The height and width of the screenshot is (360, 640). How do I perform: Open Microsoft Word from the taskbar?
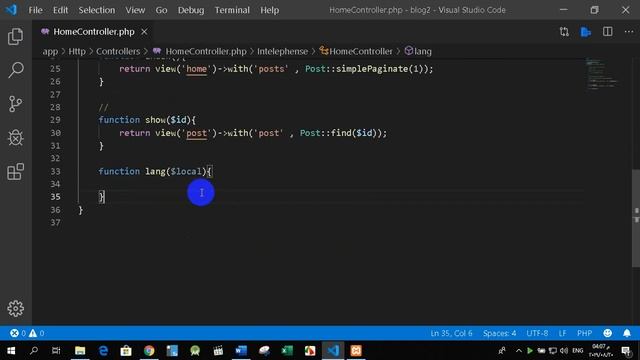tap(241, 351)
